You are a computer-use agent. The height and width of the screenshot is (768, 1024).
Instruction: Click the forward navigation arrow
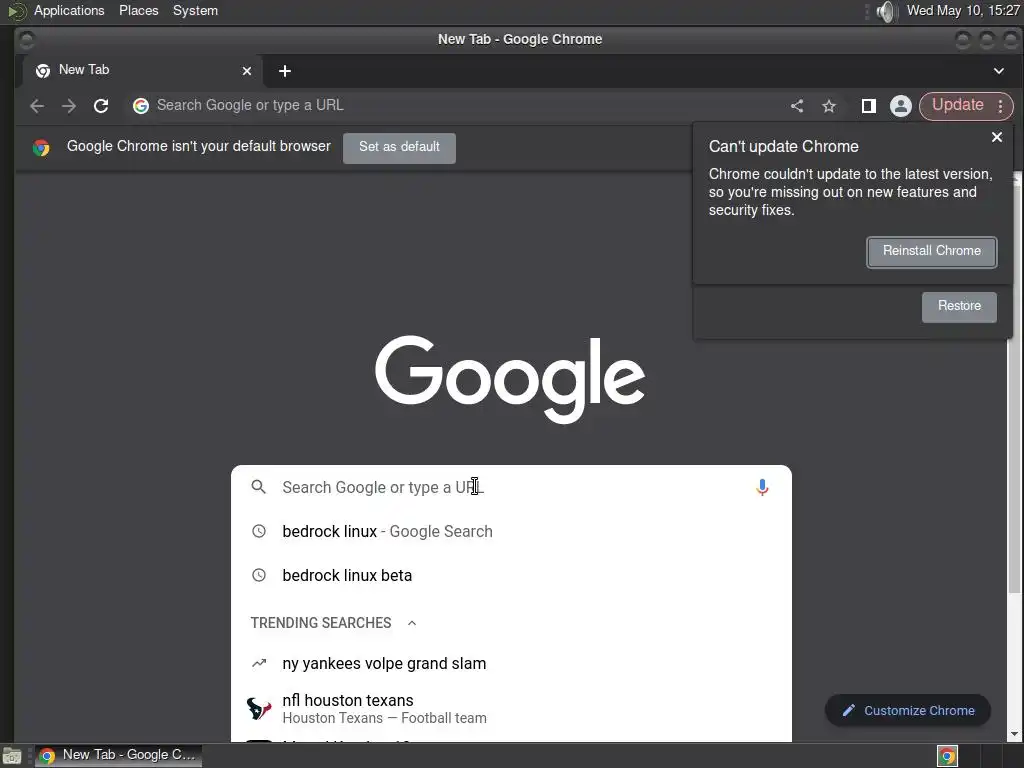(x=69, y=106)
